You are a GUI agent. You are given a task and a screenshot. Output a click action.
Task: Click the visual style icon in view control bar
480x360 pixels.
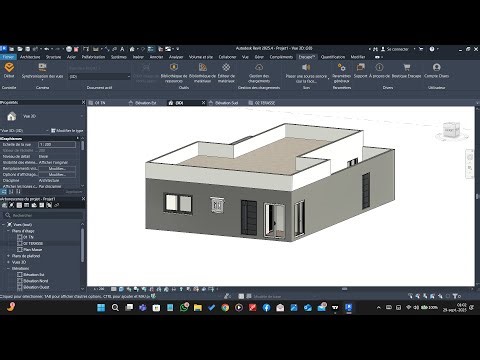(x=121, y=289)
